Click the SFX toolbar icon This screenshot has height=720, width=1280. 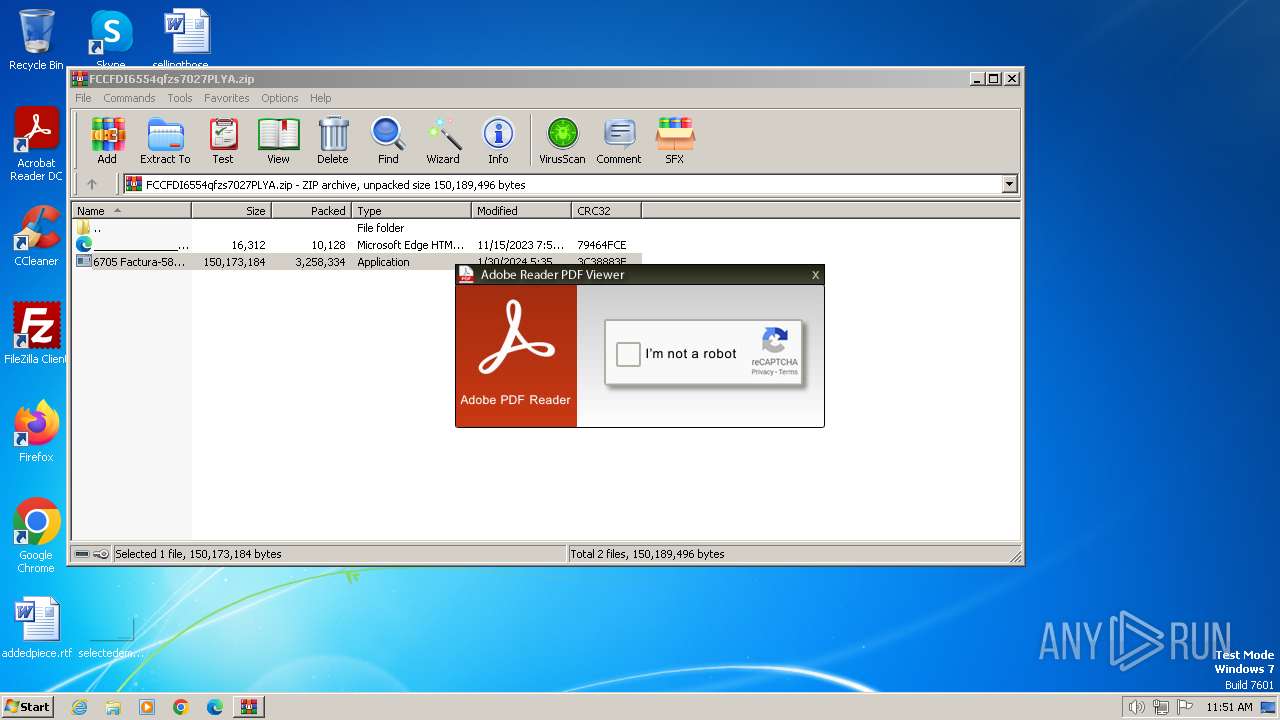click(x=675, y=140)
